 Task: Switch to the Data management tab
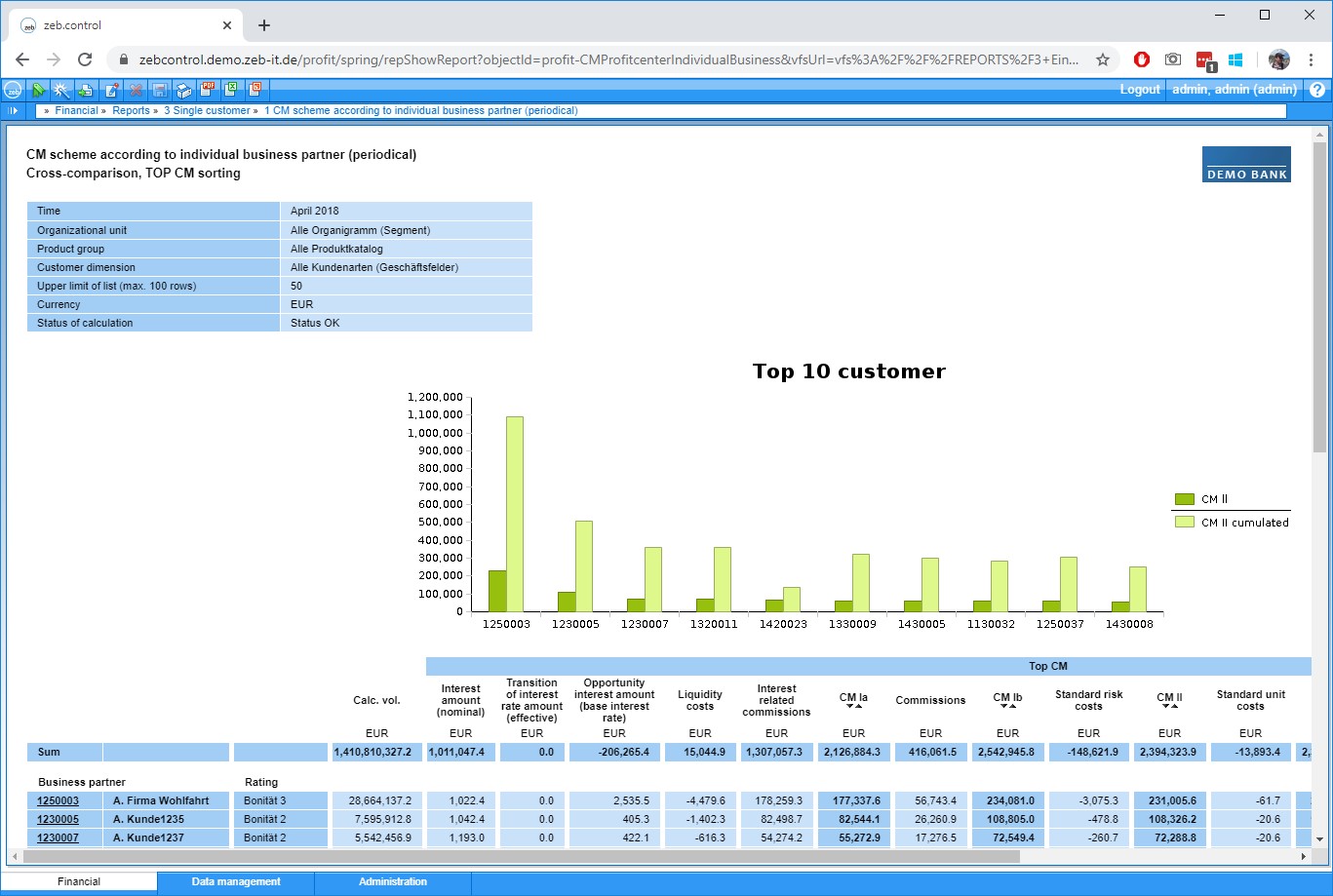click(x=236, y=882)
